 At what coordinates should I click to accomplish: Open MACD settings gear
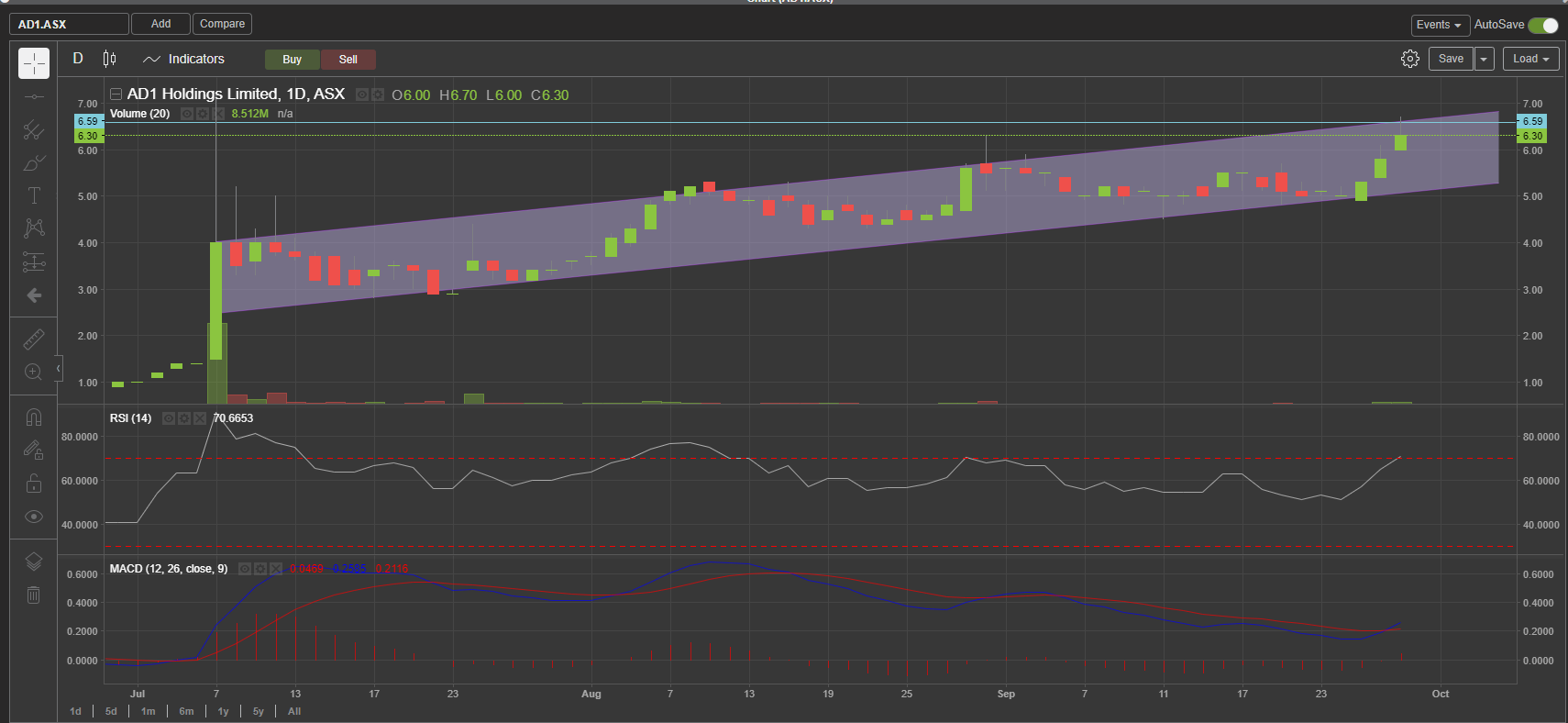click(260, 569)
